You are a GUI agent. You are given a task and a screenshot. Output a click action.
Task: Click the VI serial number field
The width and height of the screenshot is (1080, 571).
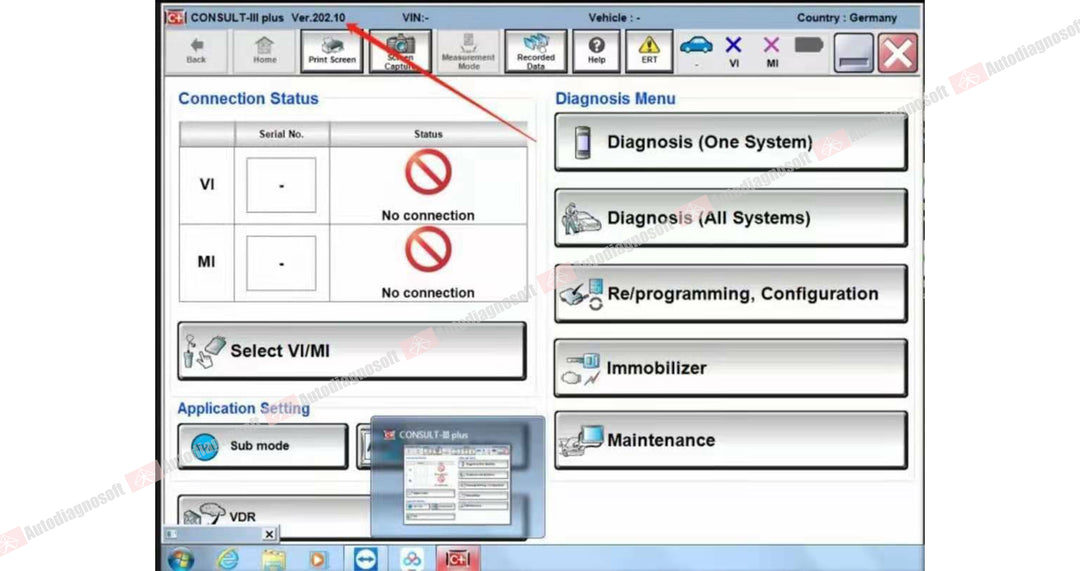tap(281, 185)
